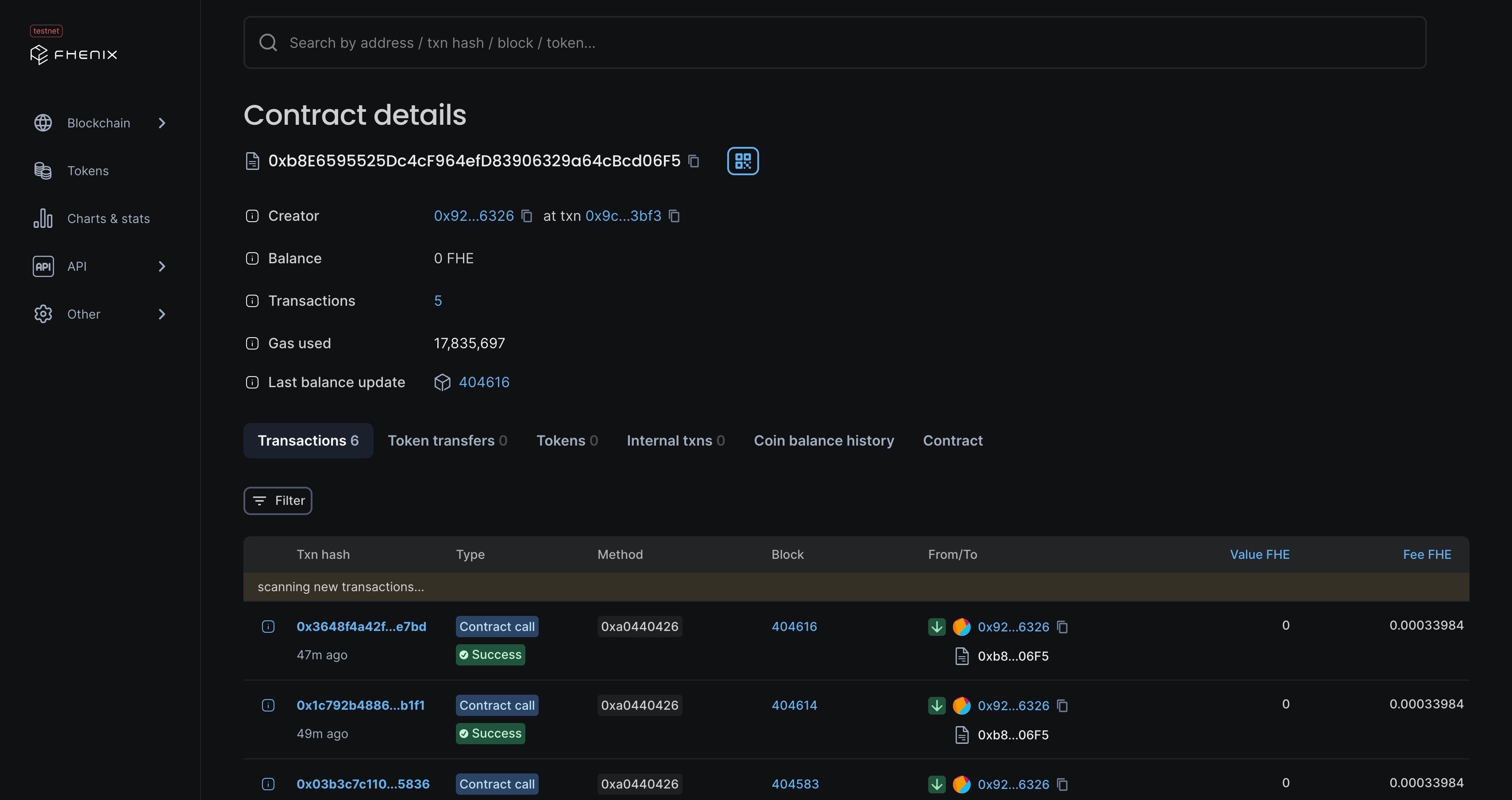
Task: Expand the API chevron arrow
Action: [162, 266]
